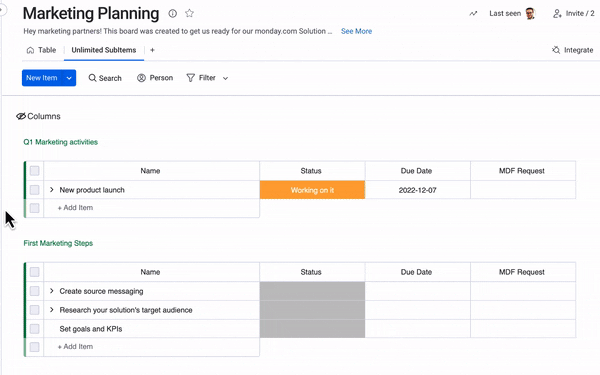The height and width of the screenshot is (375, 600).
Task: Select all items in First Marketing Steps header checkbox
Action: pyautogui.click(x=34, y=272)
